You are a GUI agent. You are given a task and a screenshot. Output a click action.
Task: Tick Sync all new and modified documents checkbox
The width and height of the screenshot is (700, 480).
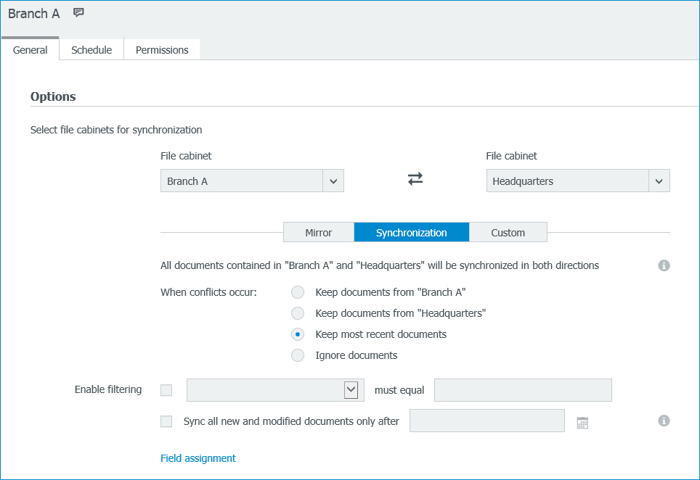point(166,421)
